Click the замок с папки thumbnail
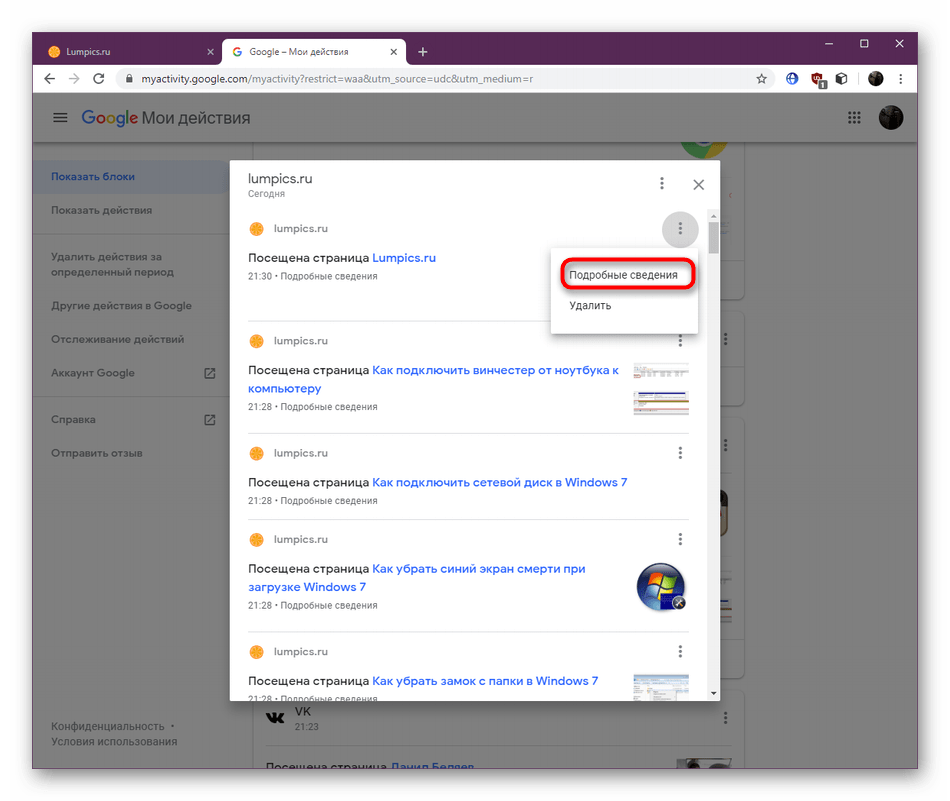Image resolution: width=950 pixels, height=801 pixels. coord(661,687)
